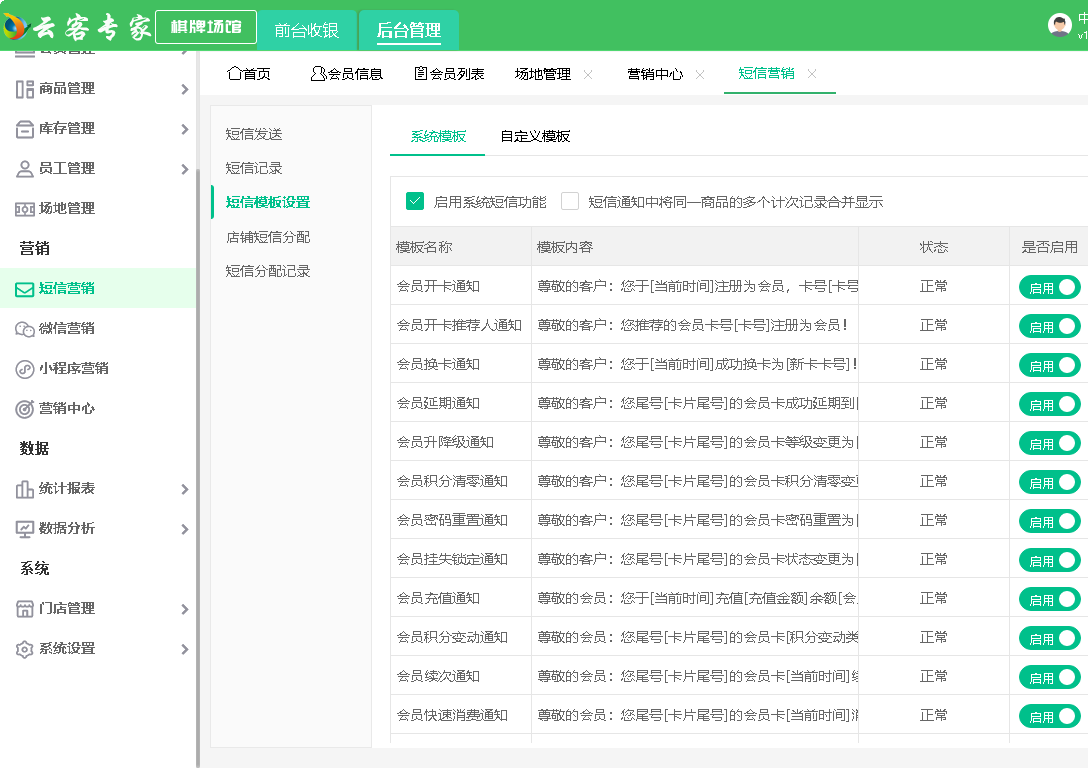Image resolution: width=1088 pixels, height=768 pixels.
Task: Open the 会员列表 page tab
Action: 449,74
